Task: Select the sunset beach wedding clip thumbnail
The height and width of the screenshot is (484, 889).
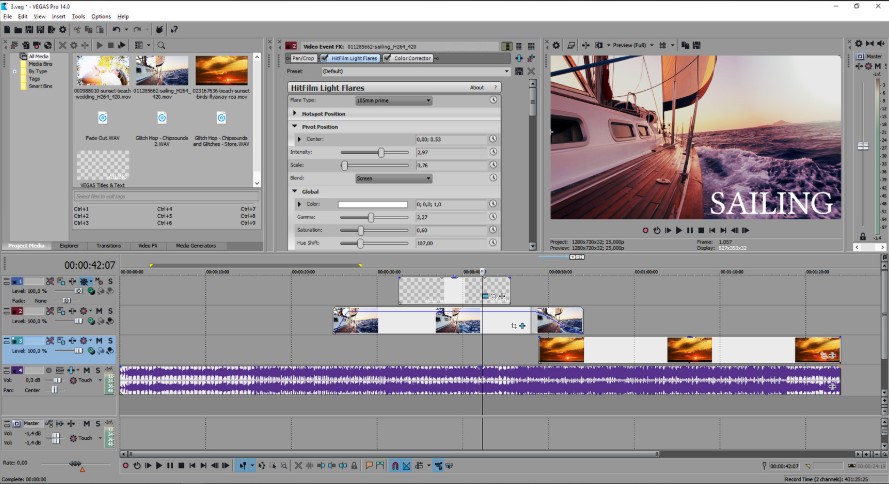Action: (x=101, y=70)
